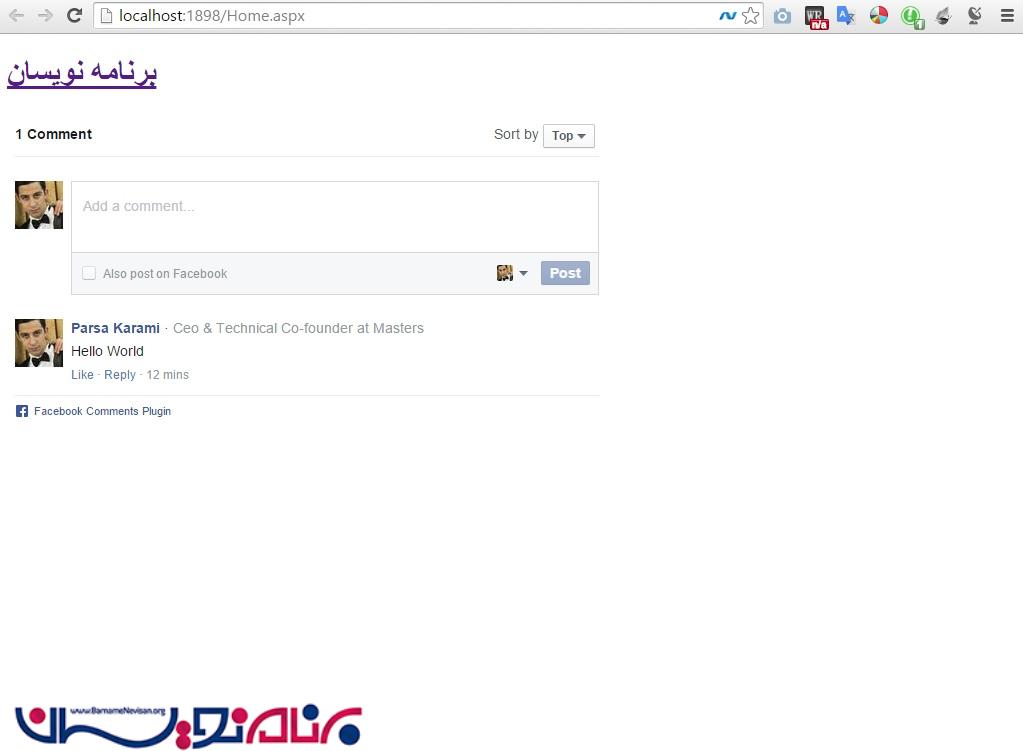Image resolution: width=1023 pixels, height=751 pixels.
Task: Reply to the Hello World comment
Action: click(120, 375)
